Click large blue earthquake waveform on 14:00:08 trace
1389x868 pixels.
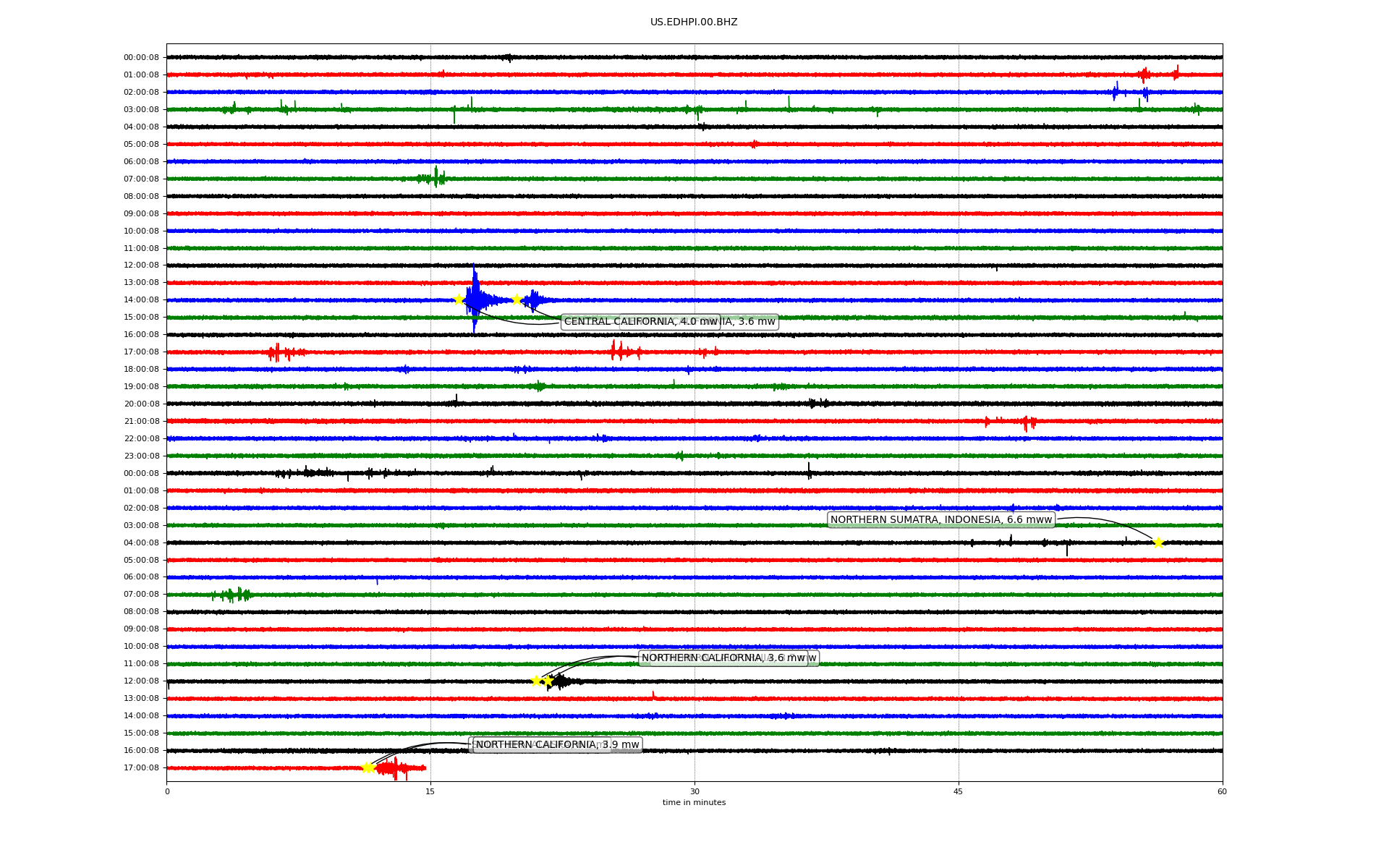point(475,299)
